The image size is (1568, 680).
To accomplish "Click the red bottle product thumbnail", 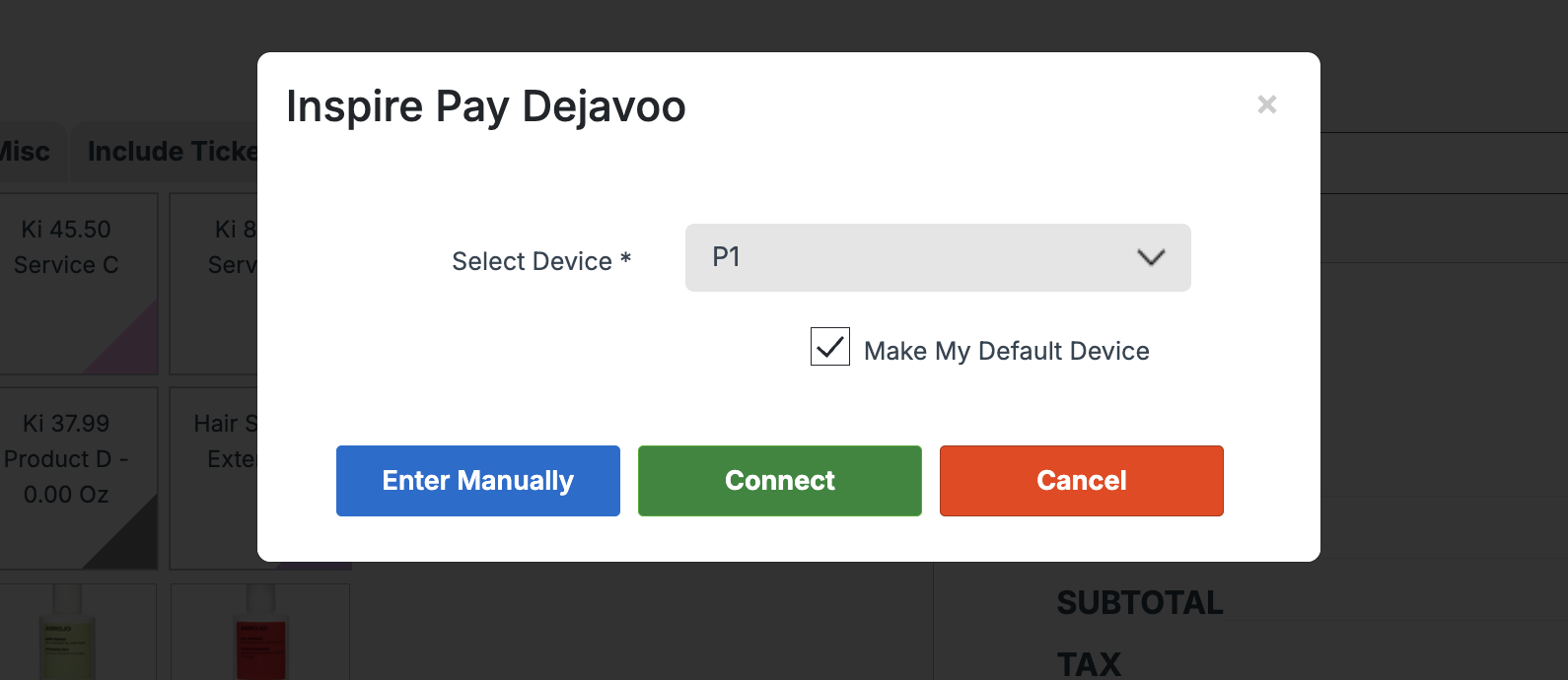I will point(260,636).
